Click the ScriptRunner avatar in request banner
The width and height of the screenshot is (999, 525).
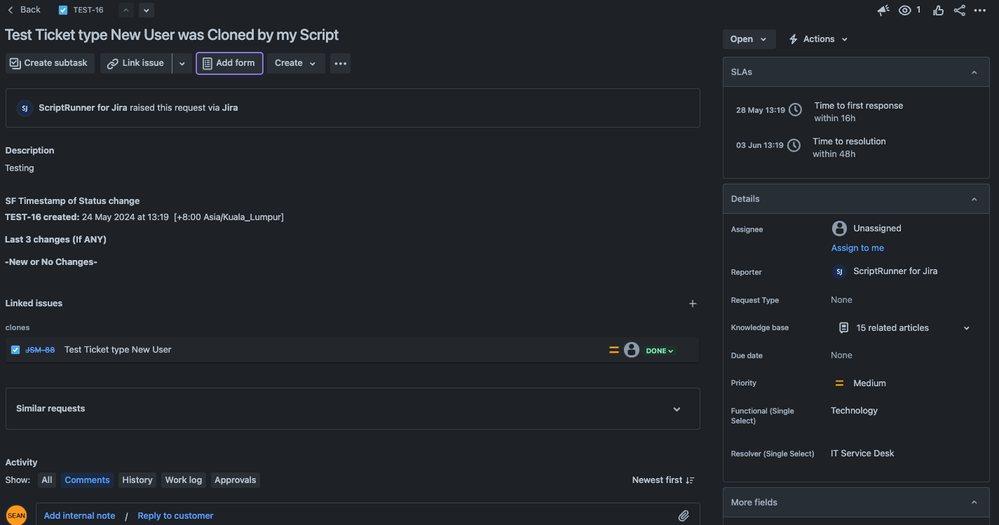click(24, 108)
